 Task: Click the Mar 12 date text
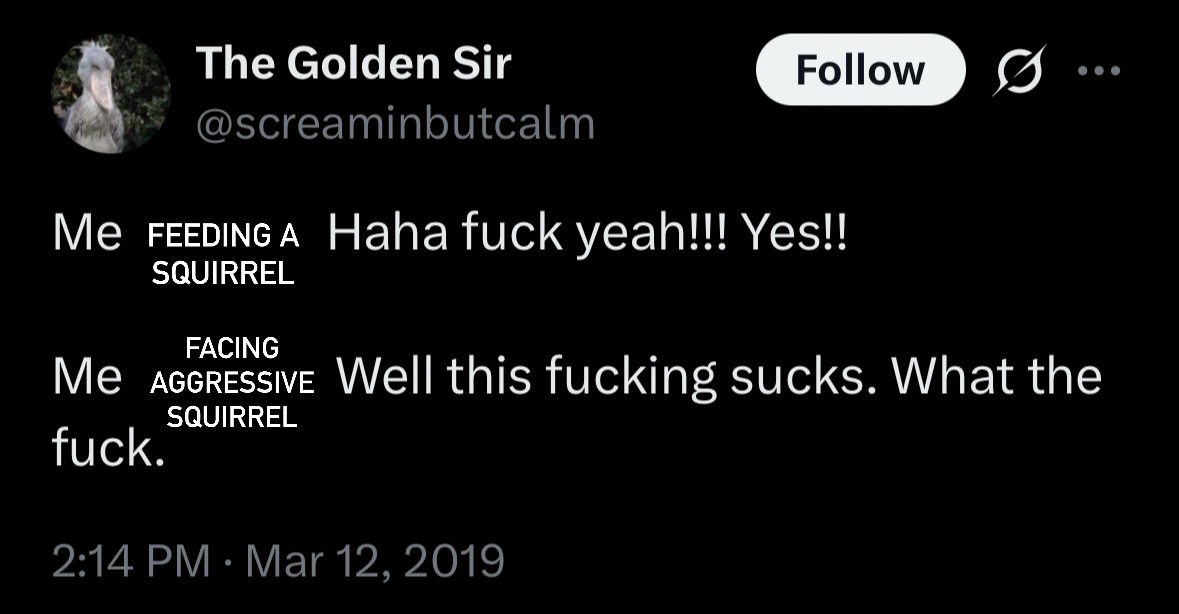[x=313, y=560]
